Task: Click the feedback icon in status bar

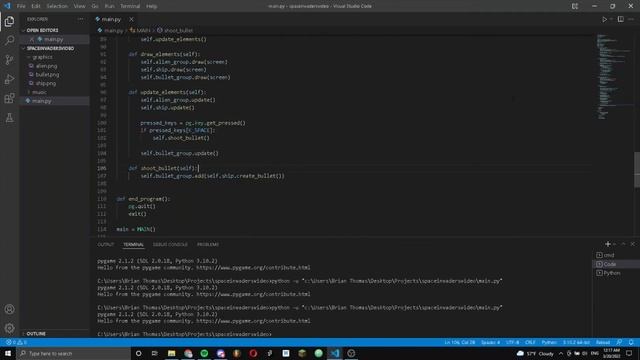Action: (x=619, y=342)
